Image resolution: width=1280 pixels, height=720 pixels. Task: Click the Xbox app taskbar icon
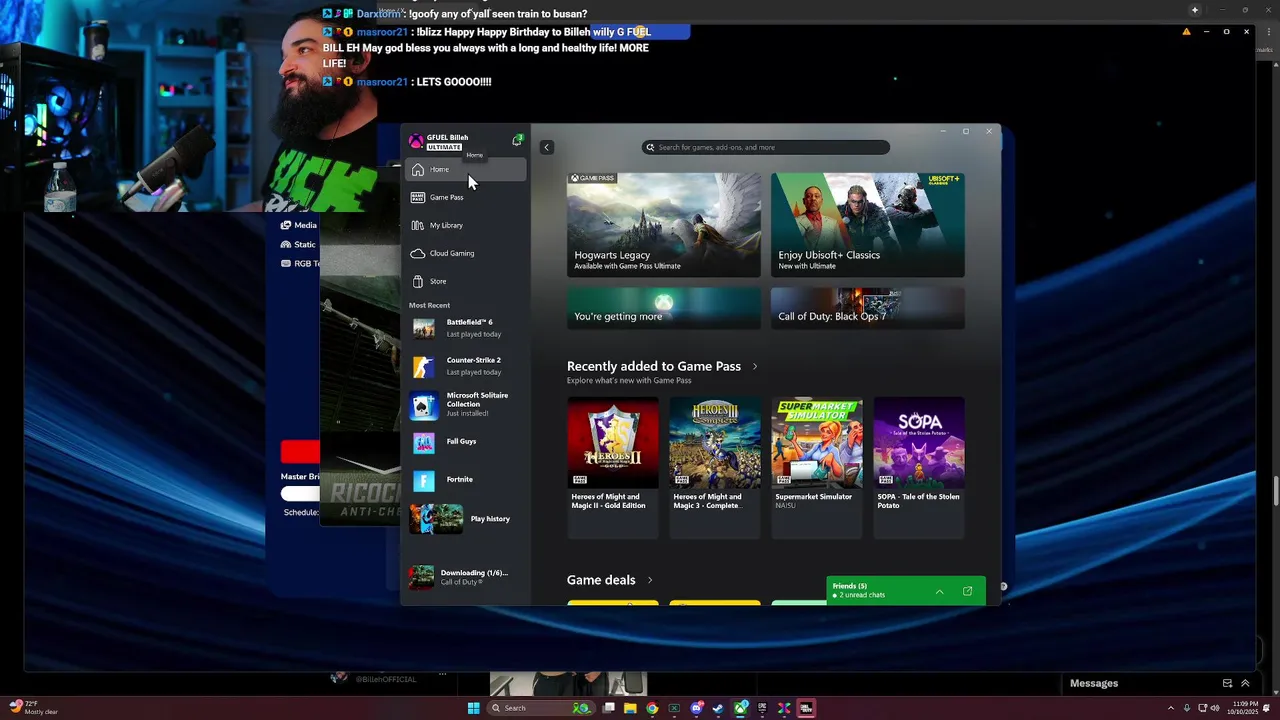[x=740, y=708]
